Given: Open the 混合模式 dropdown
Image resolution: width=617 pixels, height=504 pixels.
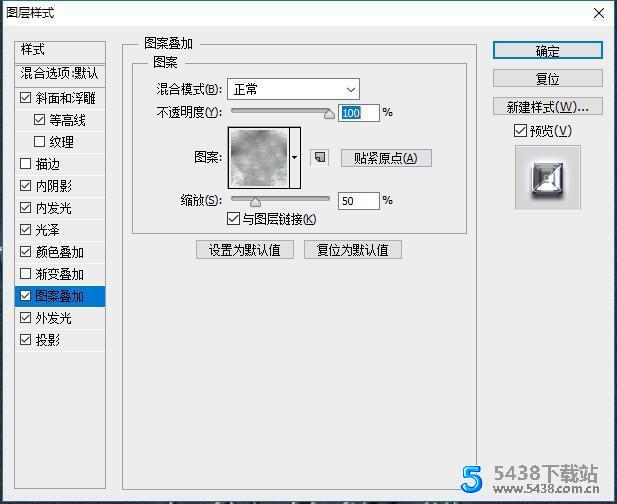Looking at the screenshot, I should pyautogui.click(x=294, y=89).
